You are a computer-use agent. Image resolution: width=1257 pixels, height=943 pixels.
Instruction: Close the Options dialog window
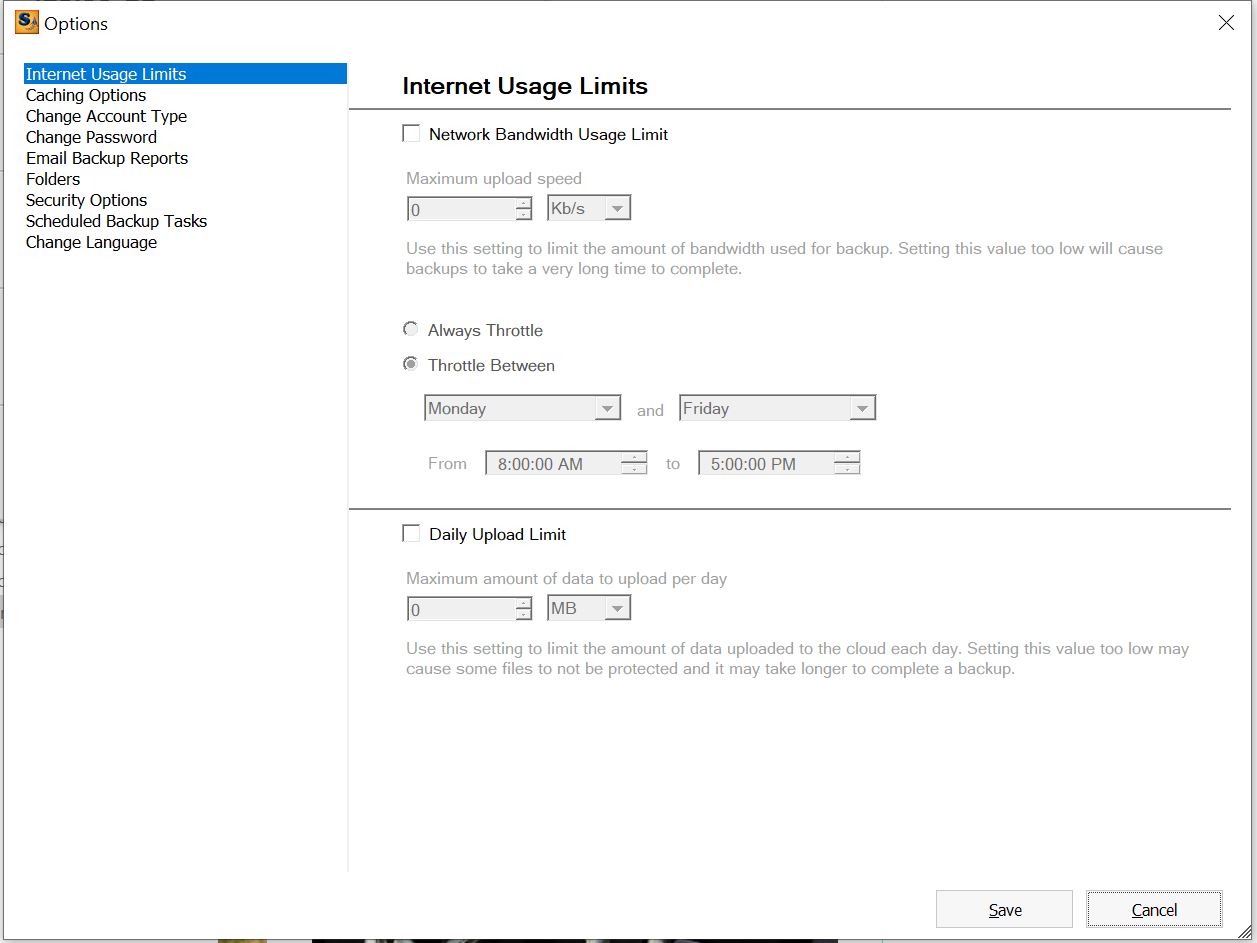tap(1226, 23)
